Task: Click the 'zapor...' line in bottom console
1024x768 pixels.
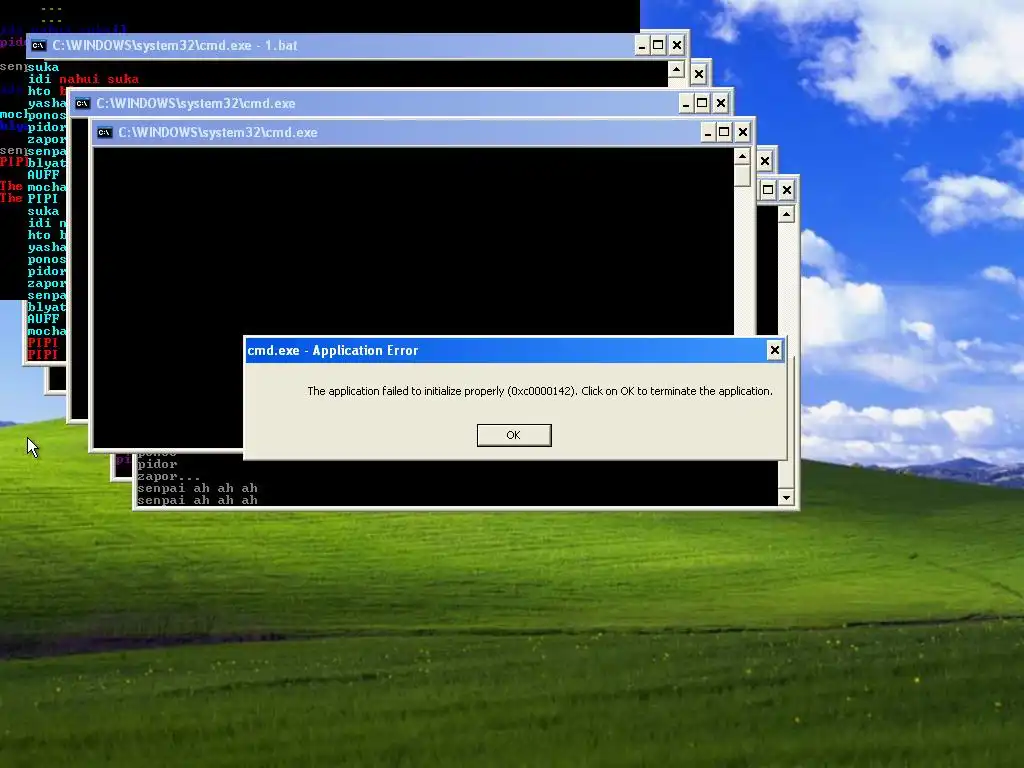Action: pos(169,476)
